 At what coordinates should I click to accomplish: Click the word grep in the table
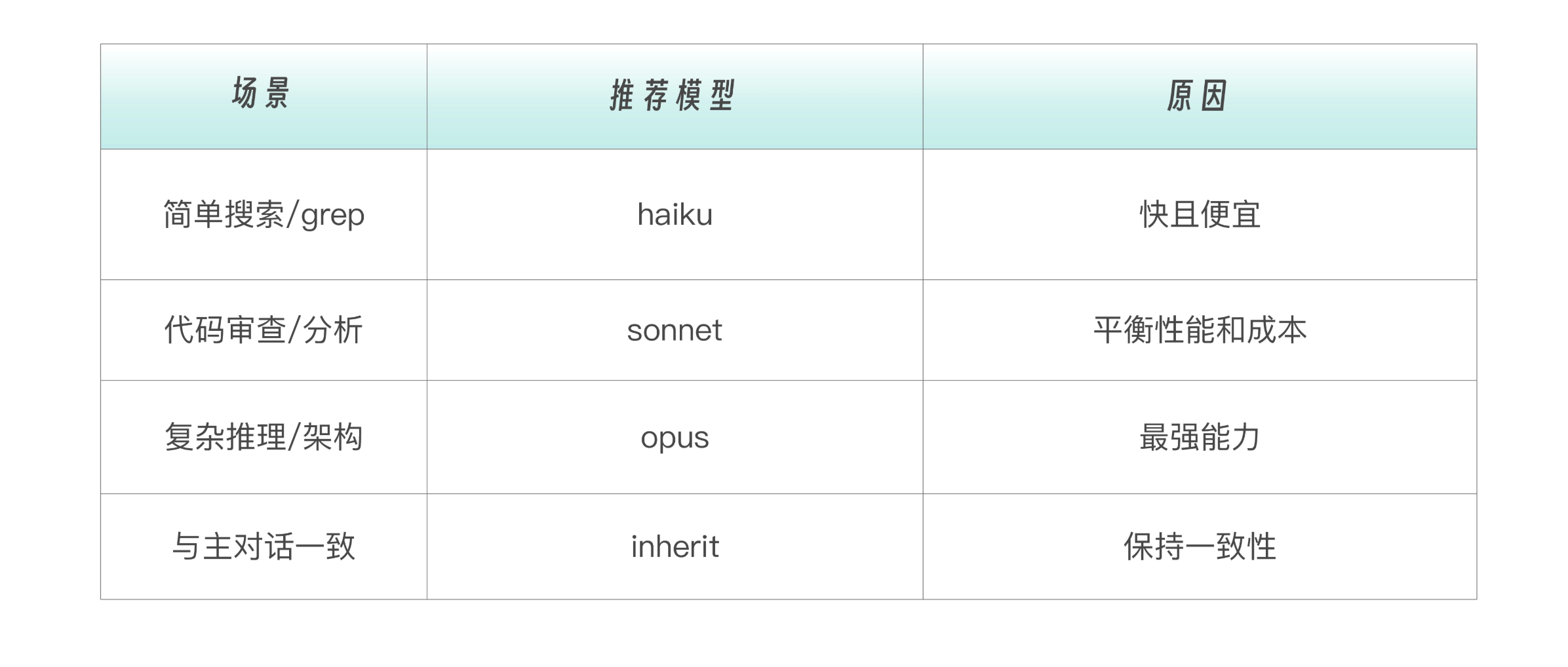332,216
